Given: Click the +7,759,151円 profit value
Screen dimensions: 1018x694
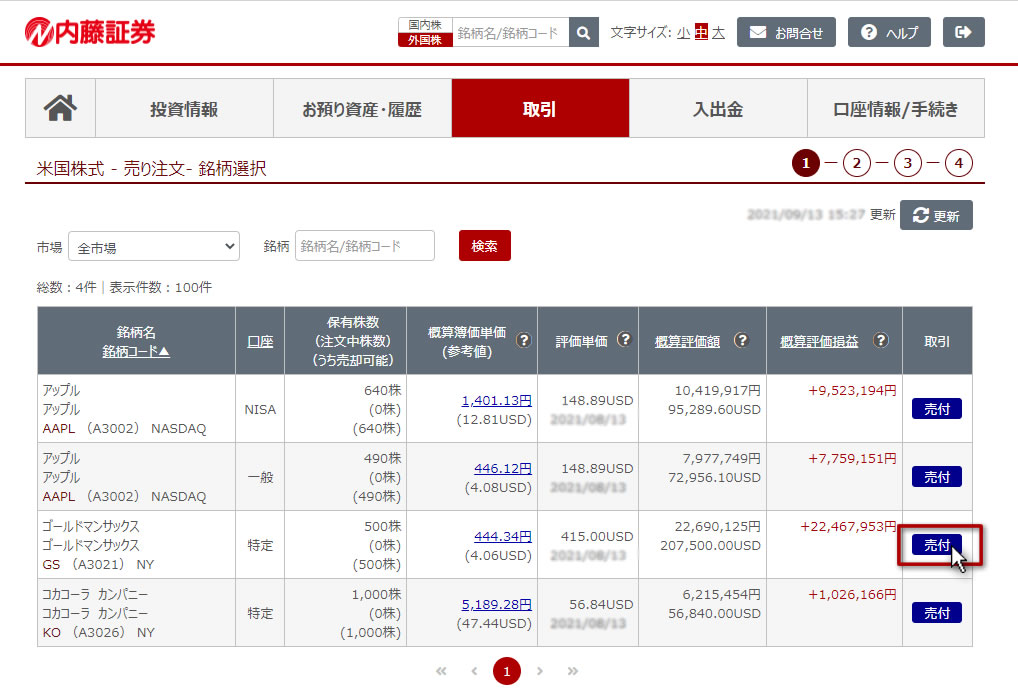Looking at the screenshot, I should tap(852, 458).
